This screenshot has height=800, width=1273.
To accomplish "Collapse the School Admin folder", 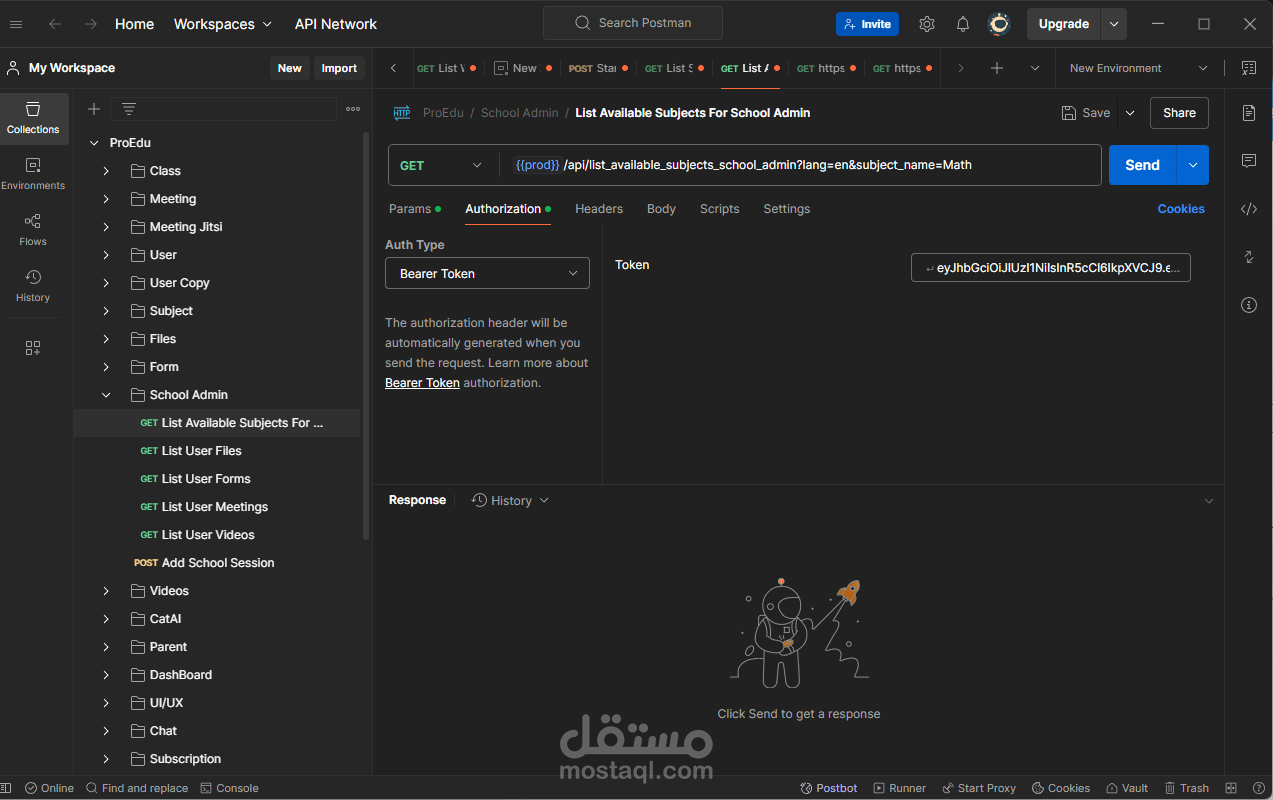I will click(x=106, y=395).
